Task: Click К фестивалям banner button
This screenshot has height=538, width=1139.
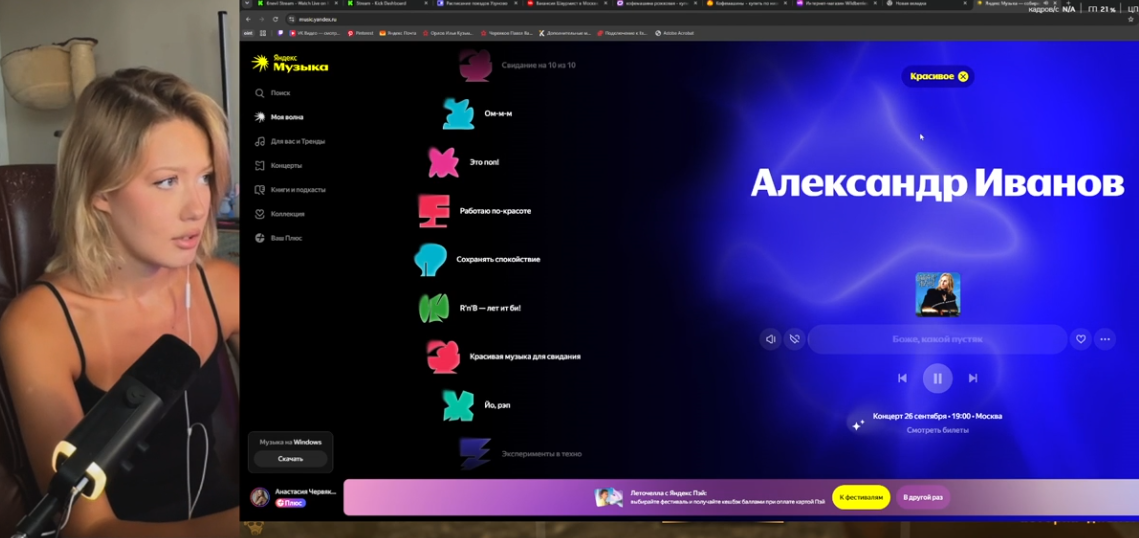Action: coord(861,497)
